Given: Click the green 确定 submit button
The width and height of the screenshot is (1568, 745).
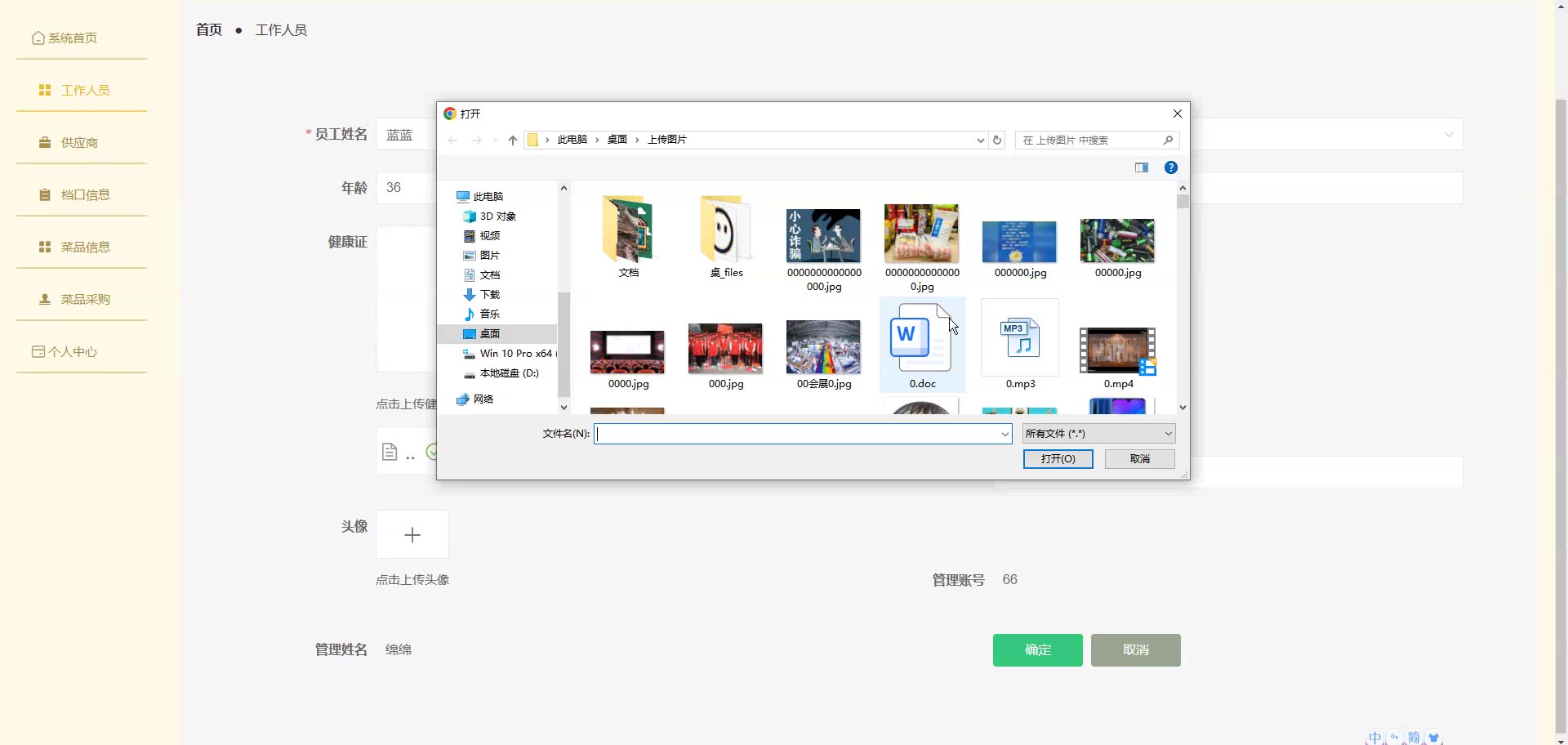Looking at the screenshot, I should [x=1038, y=650].
